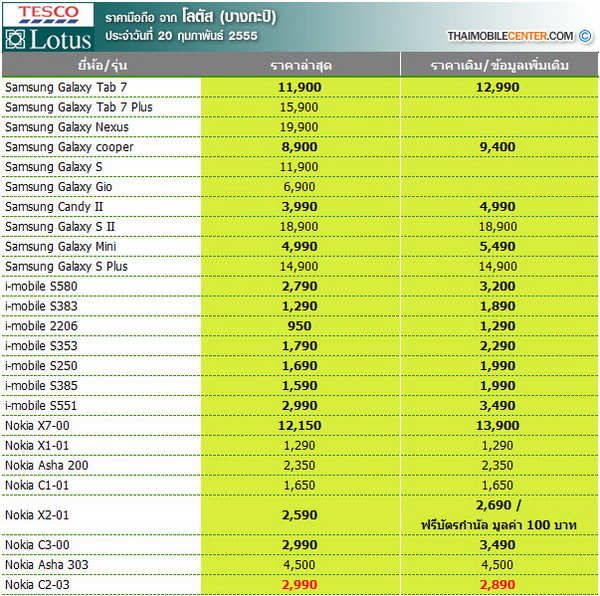Click the i-mobile S551 model name
The image size is (600, 596).
coord(41,406)
